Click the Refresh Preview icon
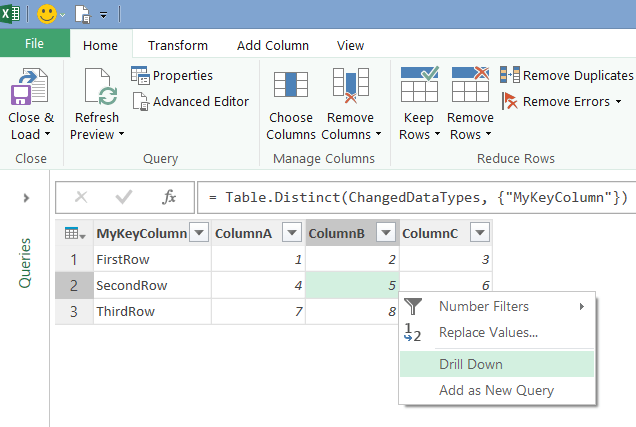Image resolution: width=636 pixels, height=427 pixels. click(x=101, y=86)
